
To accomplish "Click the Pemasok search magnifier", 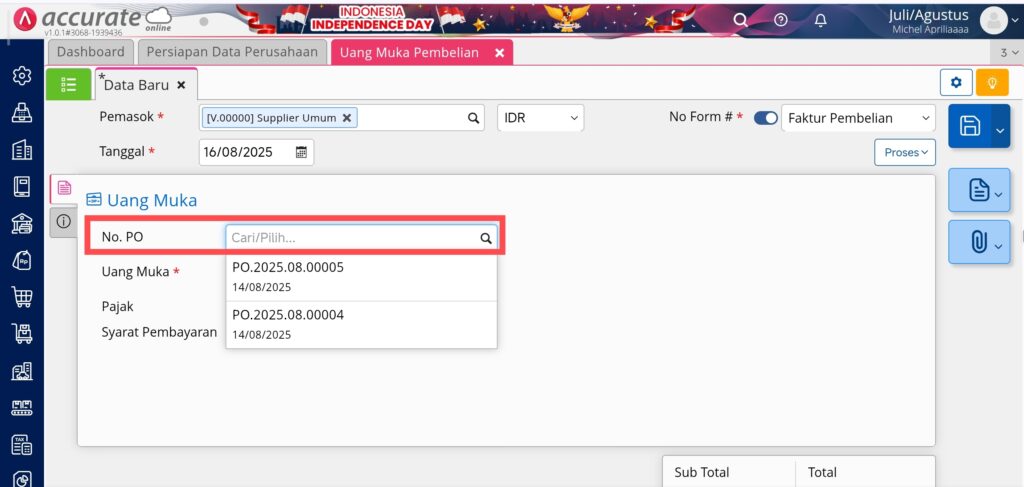I will click(473, 118).
